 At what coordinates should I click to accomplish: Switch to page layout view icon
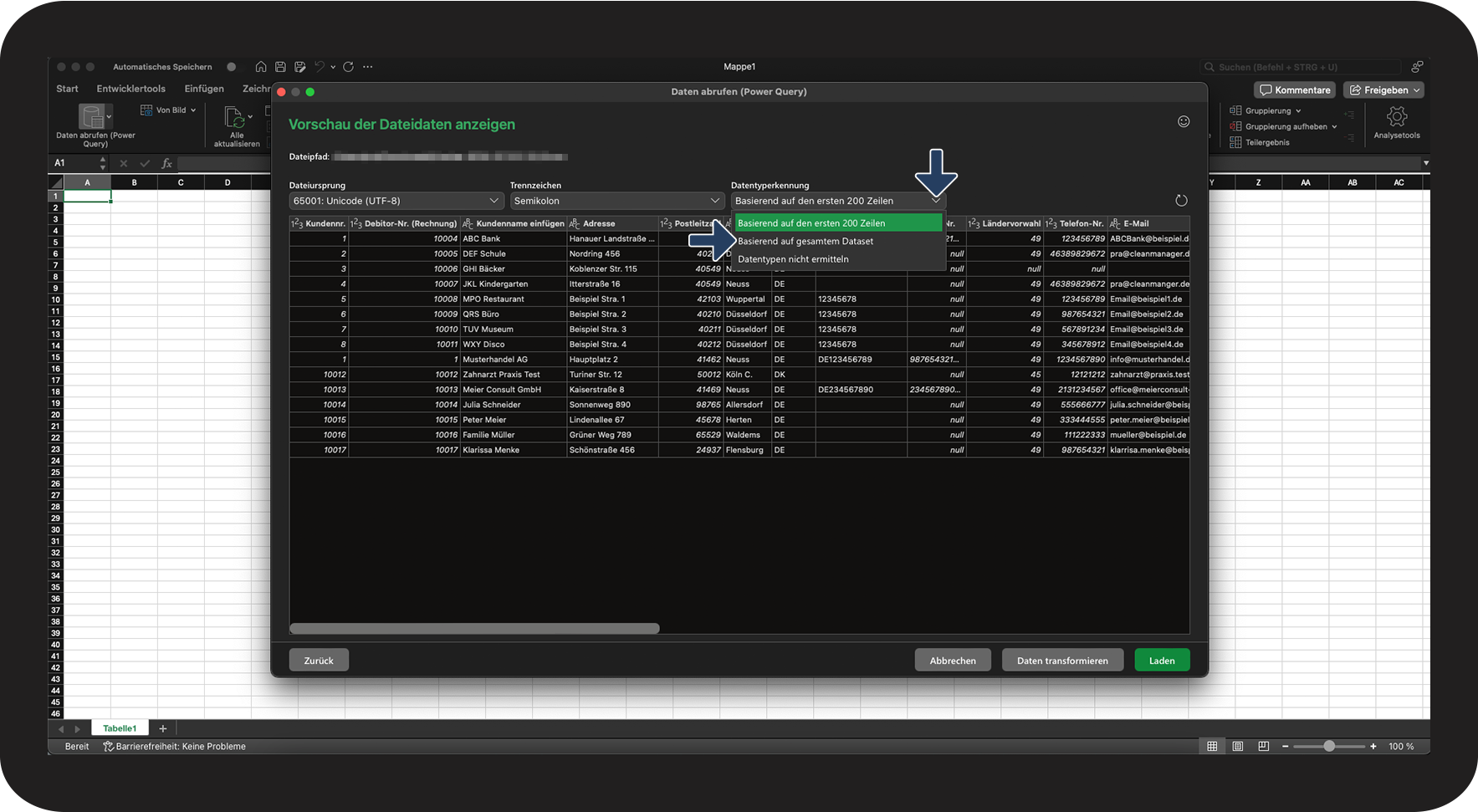click(x=1238, y=746)
